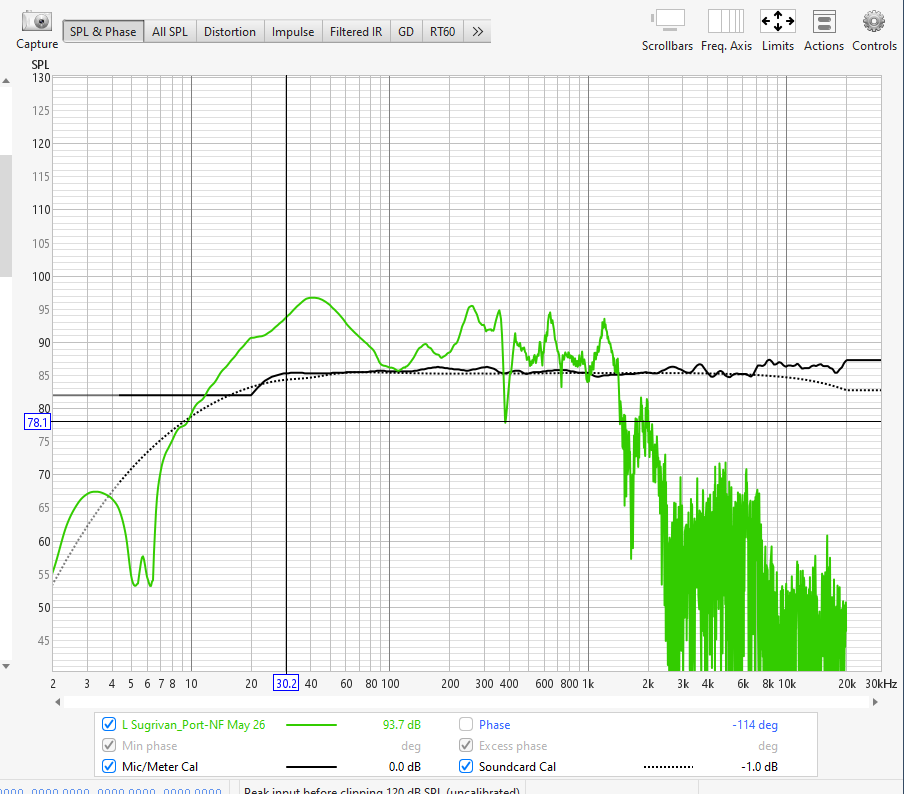Enable the Phase trace checkbox
The width and height of the screenshot is (904, 794).
[x=466, y=725]
